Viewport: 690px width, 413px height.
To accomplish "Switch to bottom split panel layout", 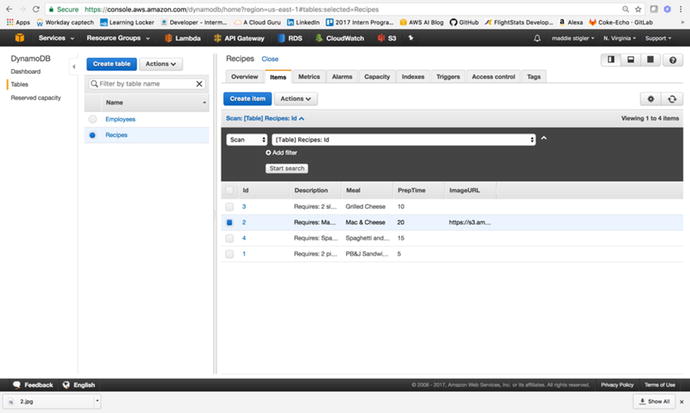I will (x=630, y=60).
